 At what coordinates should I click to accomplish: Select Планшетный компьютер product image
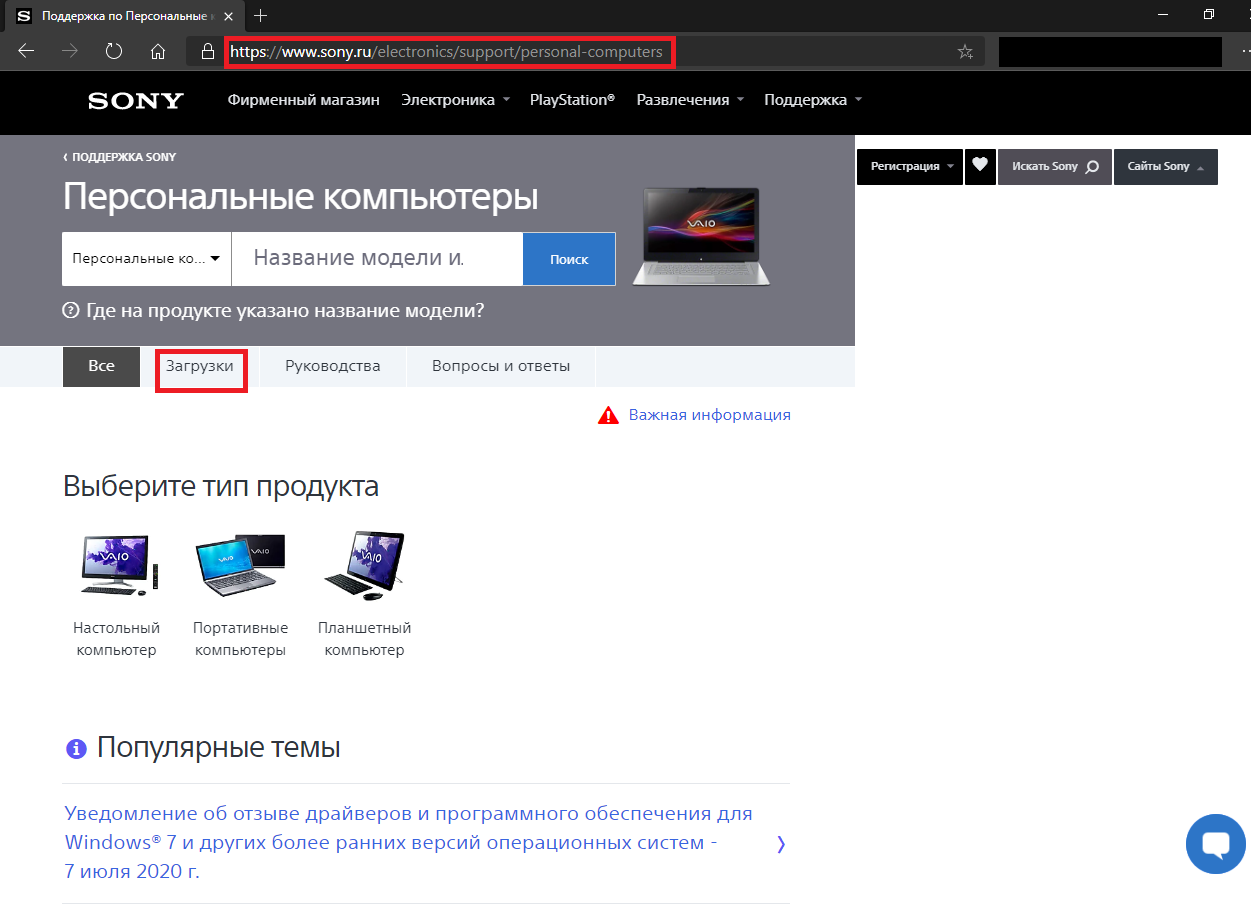[364, 567]
